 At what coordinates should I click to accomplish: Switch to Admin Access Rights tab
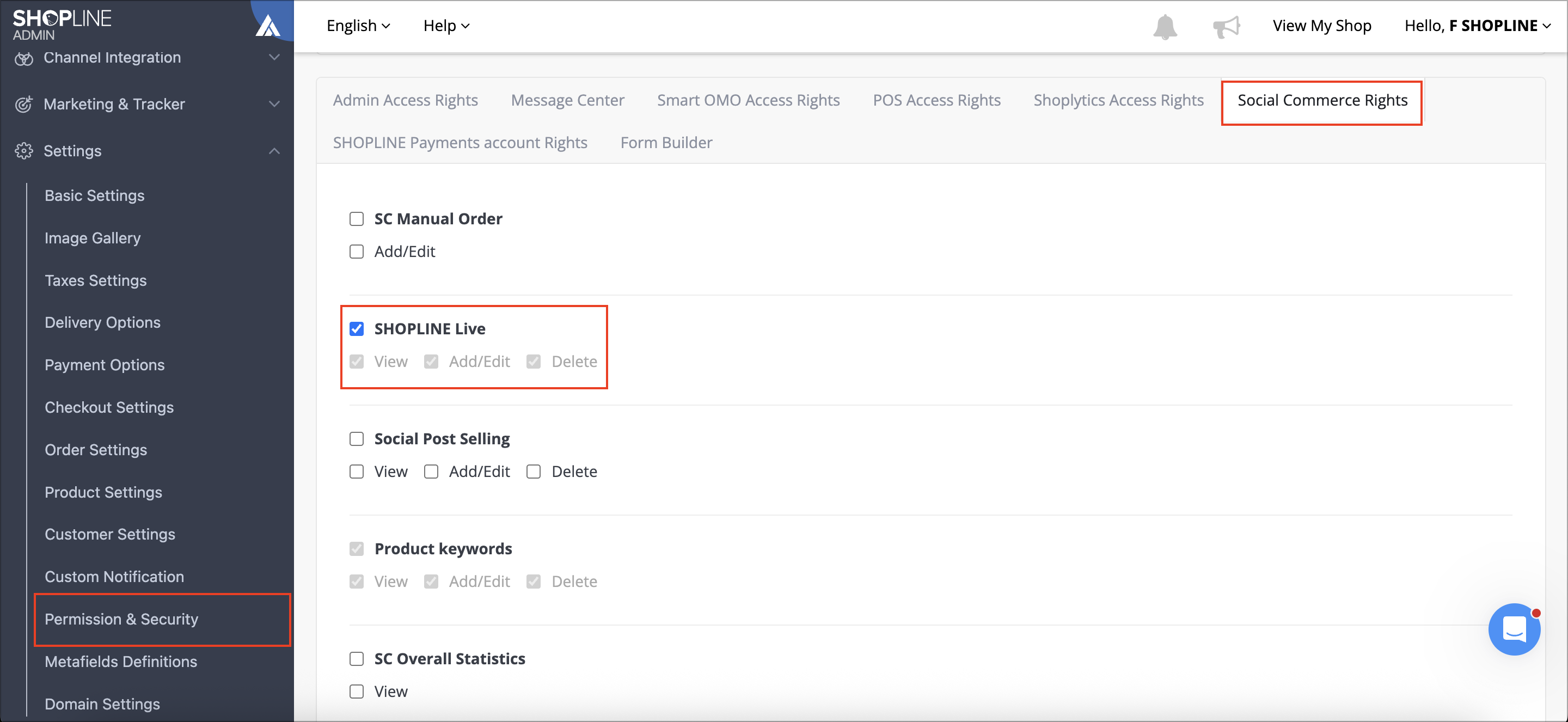tap(406, 100)
